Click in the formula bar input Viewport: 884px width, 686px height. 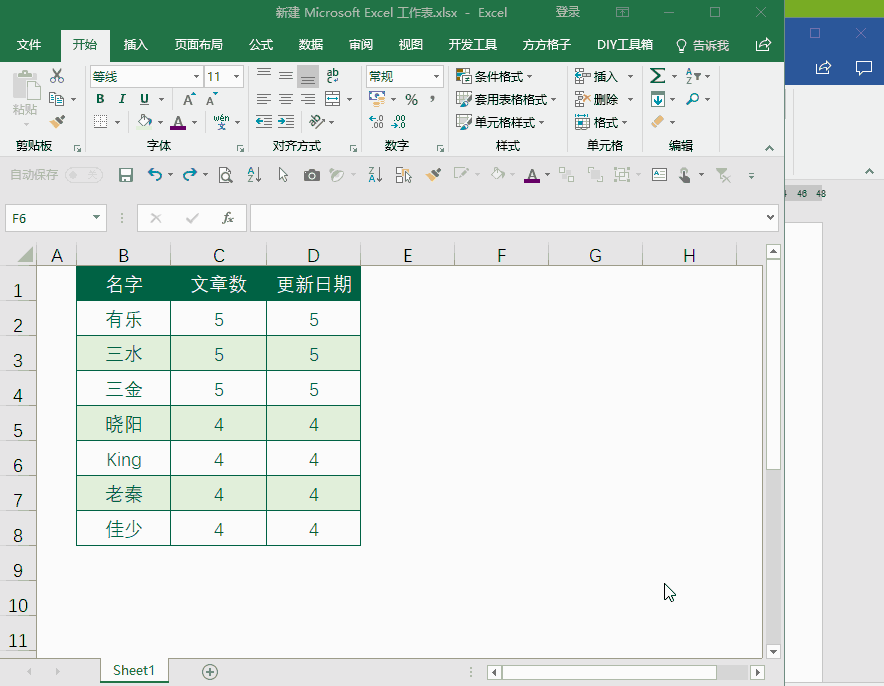click(507, 218)
